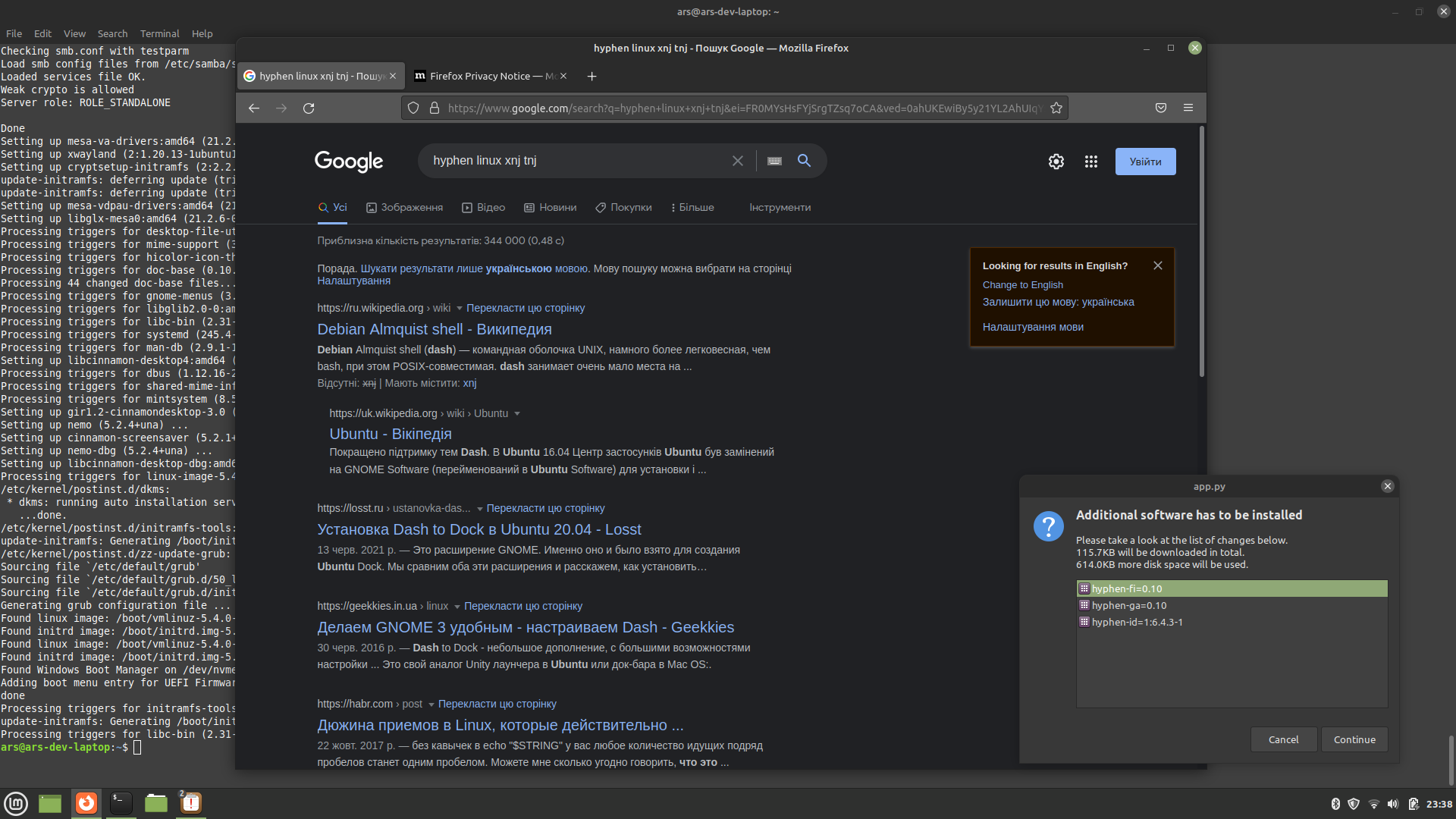Switch to Firefox Privacy Notice tab
Image resolution: width=1456 pixels, height=819 pixels.
[x=491, y=76]
